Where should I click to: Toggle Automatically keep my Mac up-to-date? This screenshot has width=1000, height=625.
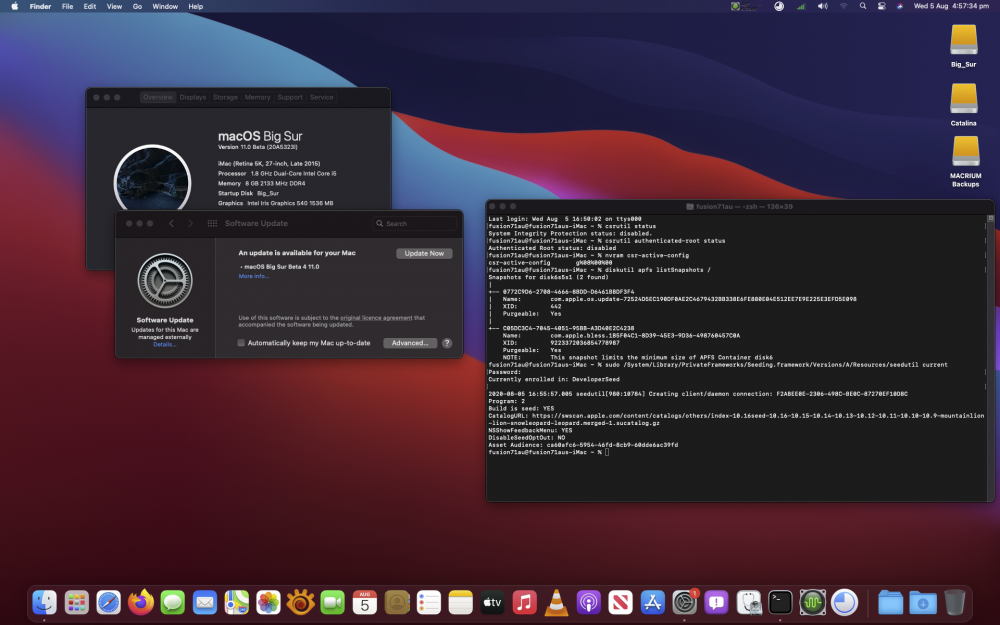[241, 343]
